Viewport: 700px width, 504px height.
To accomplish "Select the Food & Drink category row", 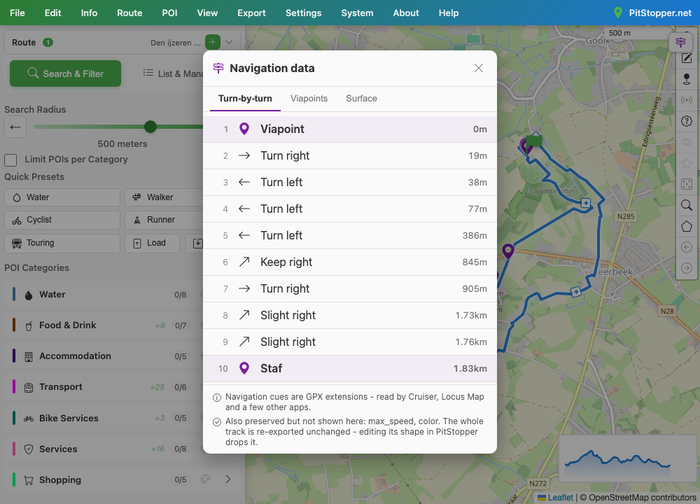I will 104,325.
